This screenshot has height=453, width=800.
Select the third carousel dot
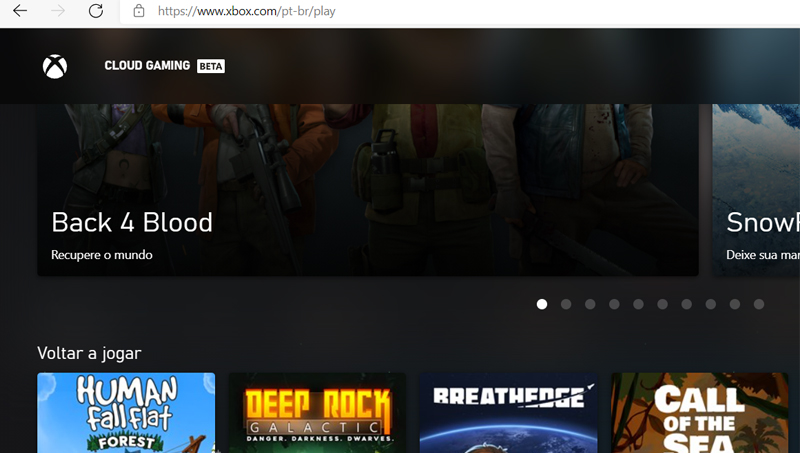click(590, 304)
